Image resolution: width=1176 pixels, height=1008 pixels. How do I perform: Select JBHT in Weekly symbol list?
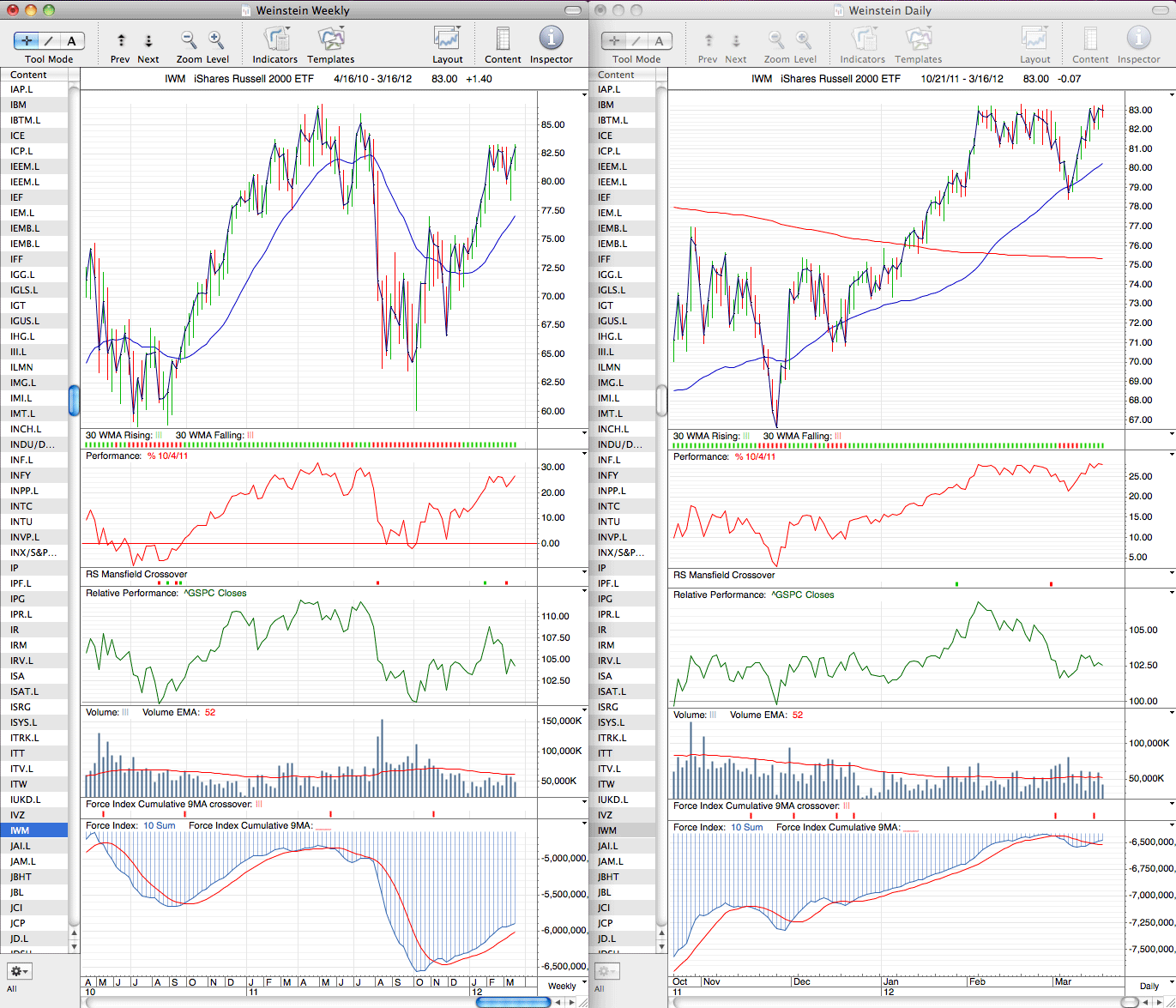click(34, 877)
